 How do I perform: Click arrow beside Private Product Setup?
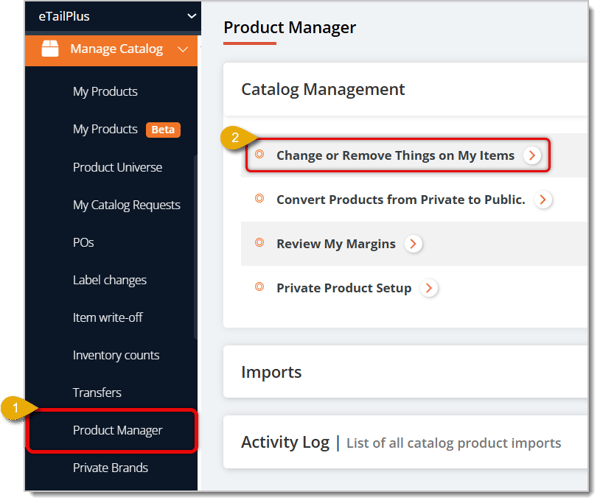coord(429,288)
